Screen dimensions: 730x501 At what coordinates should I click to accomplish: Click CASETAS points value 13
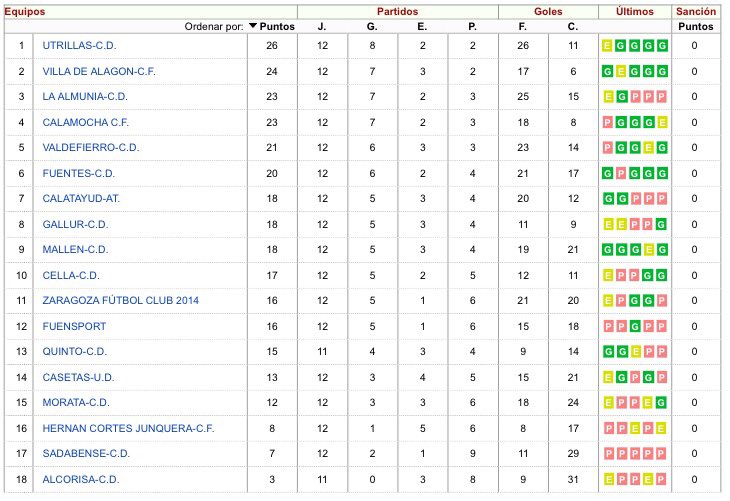point(272,378)
